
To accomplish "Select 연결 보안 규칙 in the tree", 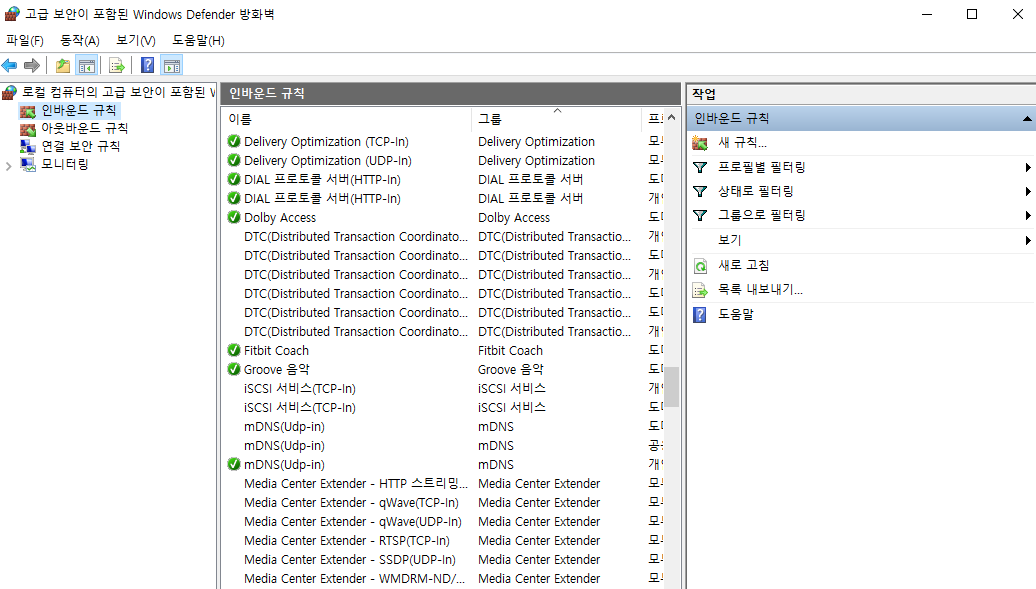I will (x=81, y=146).
